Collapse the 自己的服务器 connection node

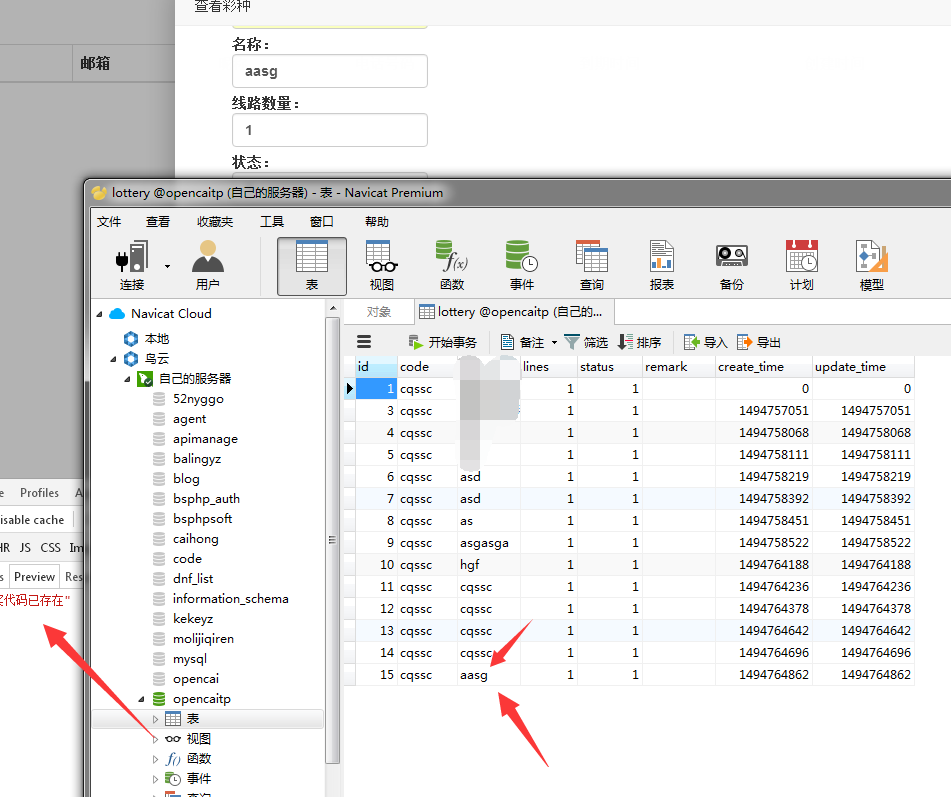(127, 379)
